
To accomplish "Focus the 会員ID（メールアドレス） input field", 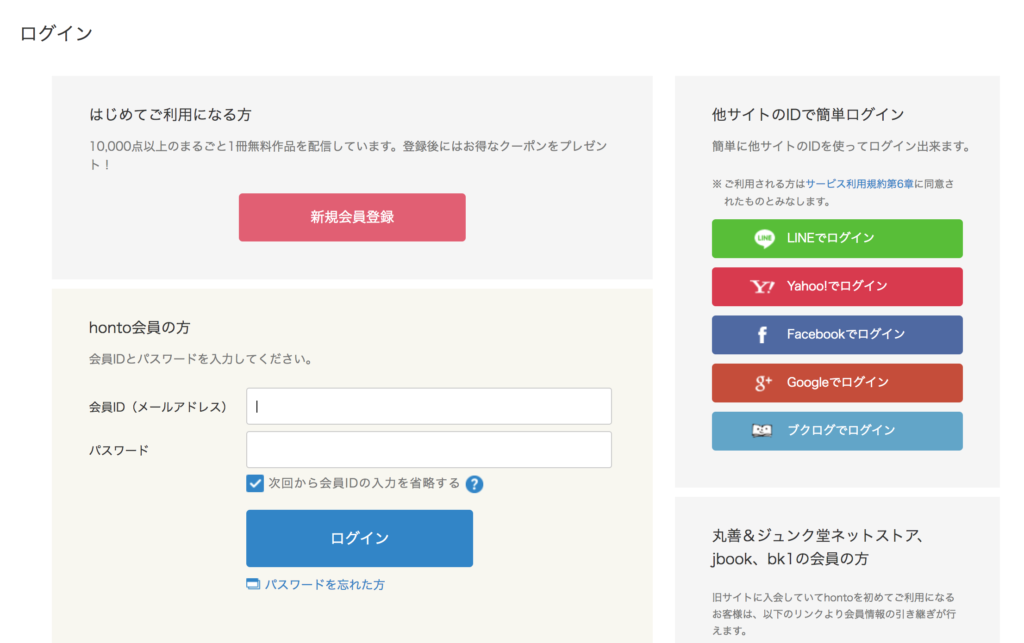I will pos(429,406).
